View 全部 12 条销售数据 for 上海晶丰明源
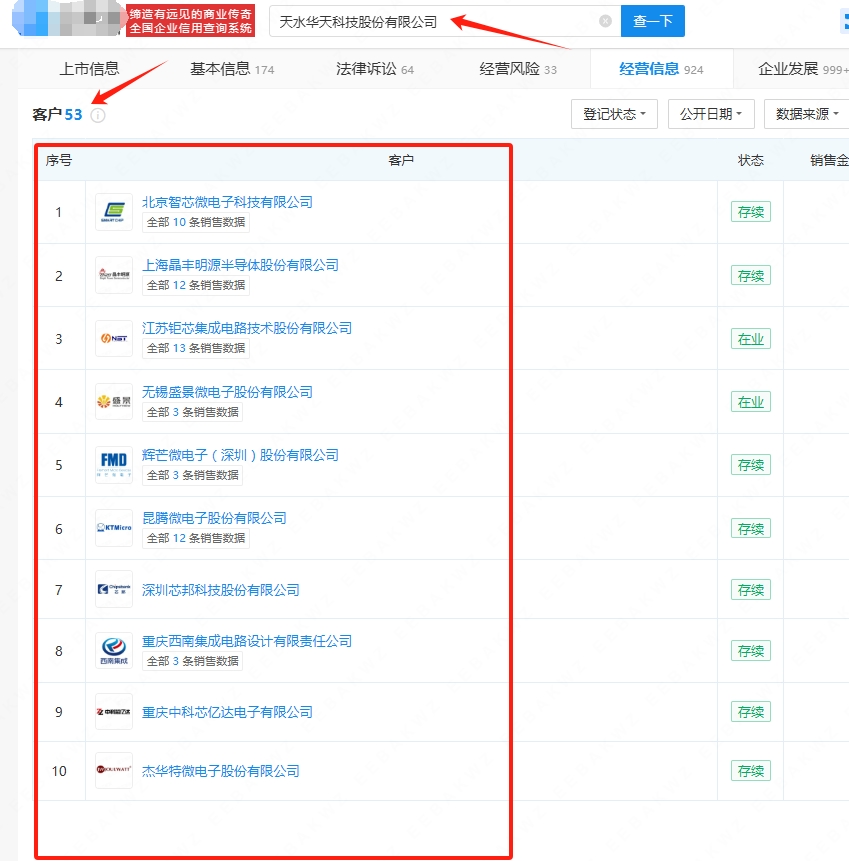 196,286
